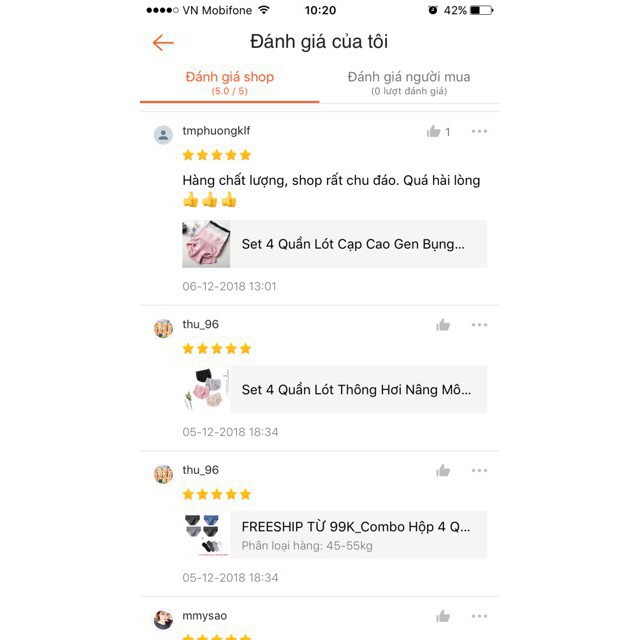The image size is (640, 640).
Task: Switch to Đánh giá người mua tab
Action: tap(409, 83)
